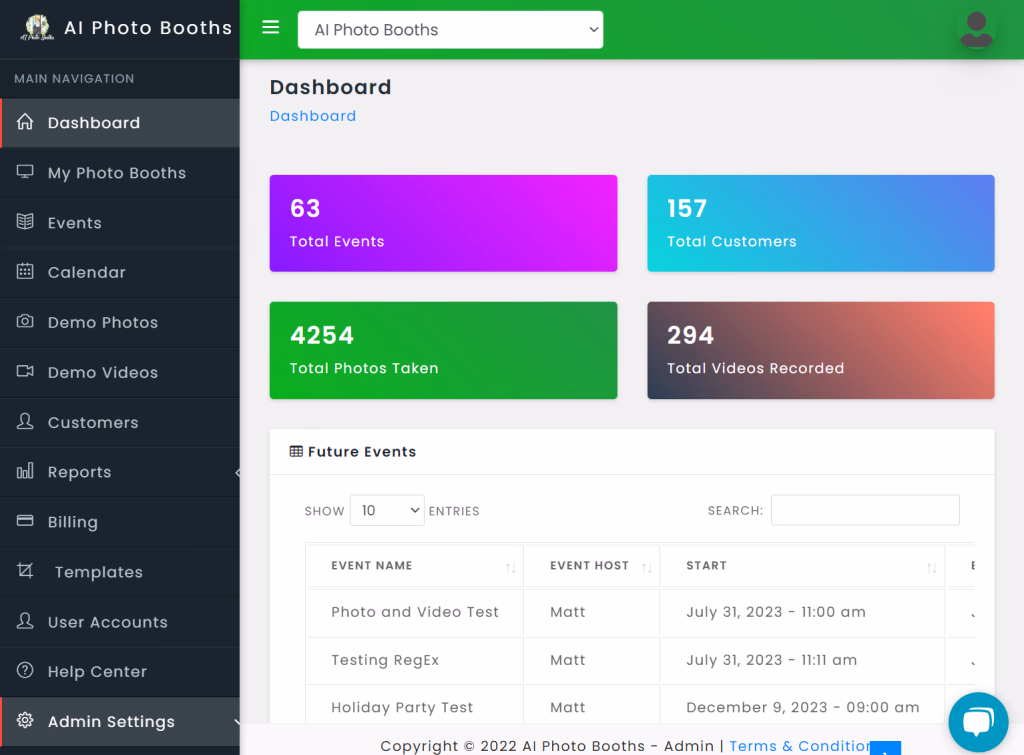
Task: Open Templates page from sidebar
Action: (120, 572)
